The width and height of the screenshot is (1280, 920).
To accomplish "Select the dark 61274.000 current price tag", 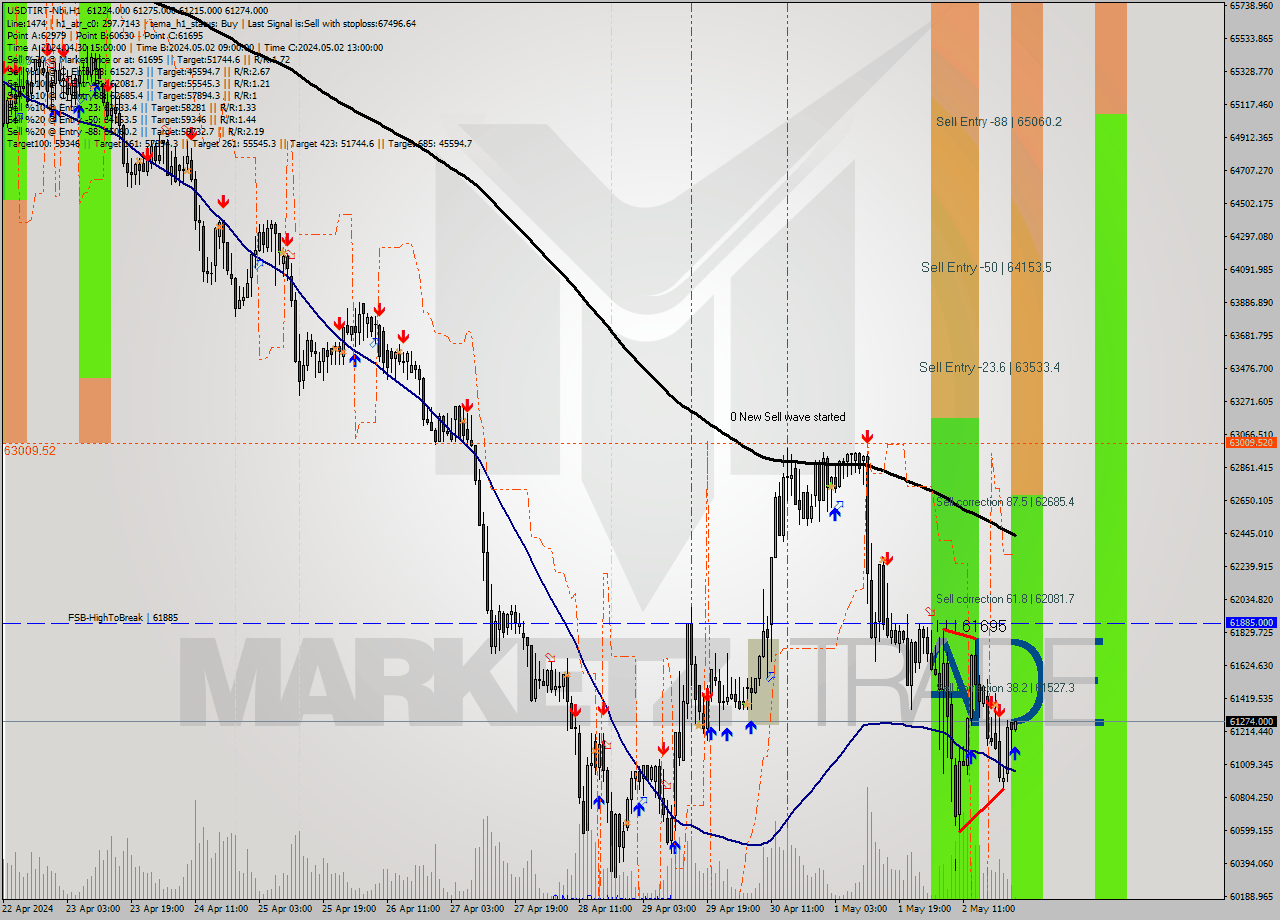I will coord(1250,721).
